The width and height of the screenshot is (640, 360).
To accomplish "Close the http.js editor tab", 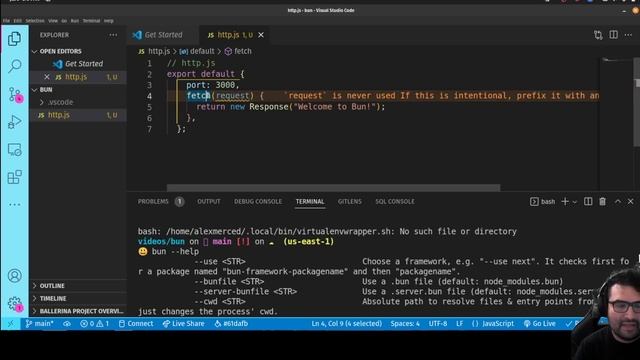I will click(261, 35).
